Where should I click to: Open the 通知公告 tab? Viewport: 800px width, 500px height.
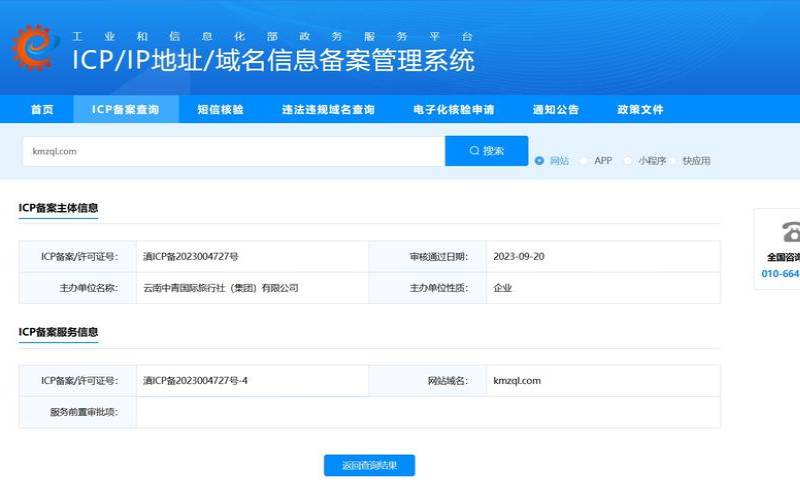(x=556, y=109)
